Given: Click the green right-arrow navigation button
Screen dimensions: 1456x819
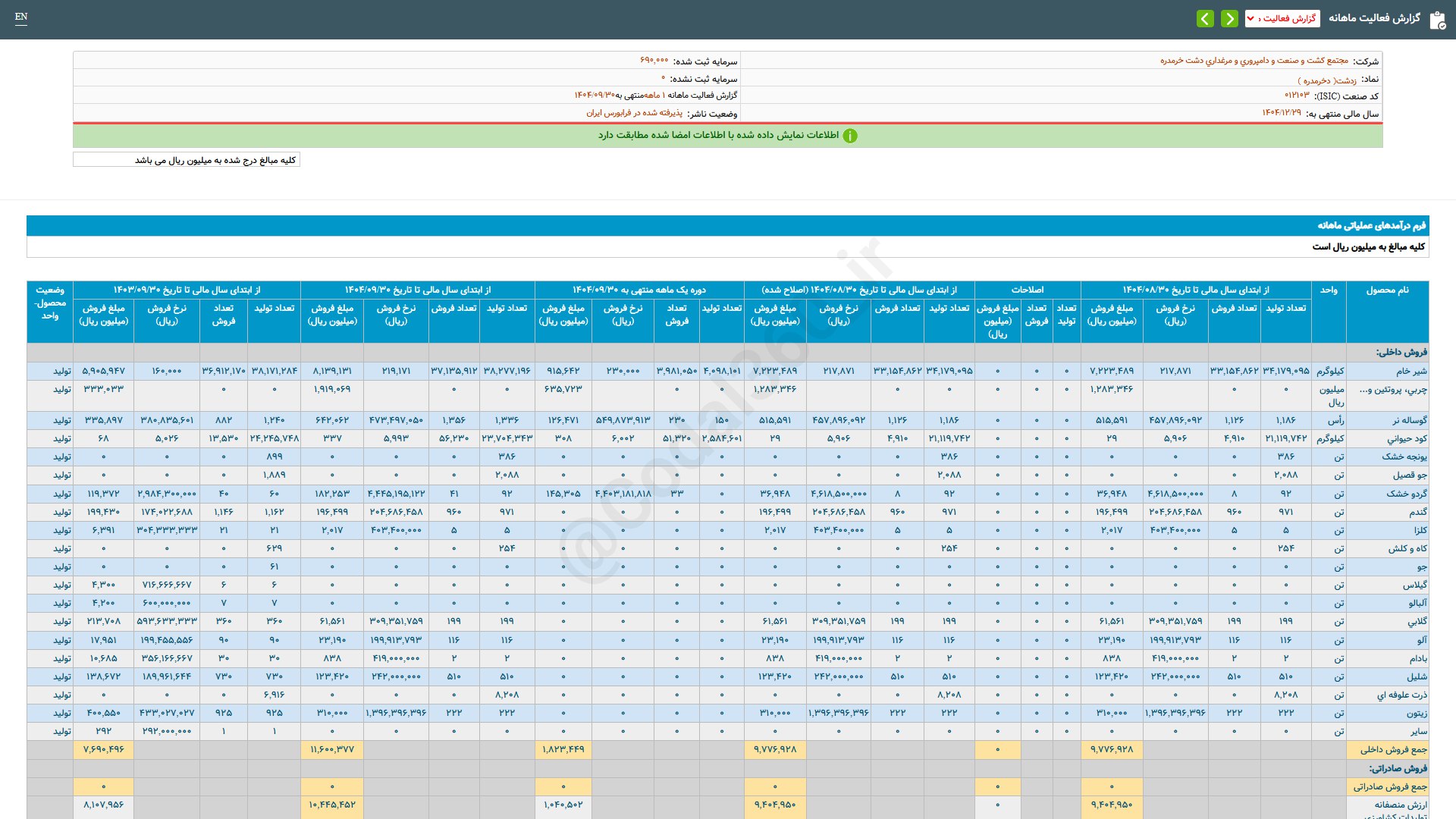Looking at the screenshot, I should click(1229, 18).
